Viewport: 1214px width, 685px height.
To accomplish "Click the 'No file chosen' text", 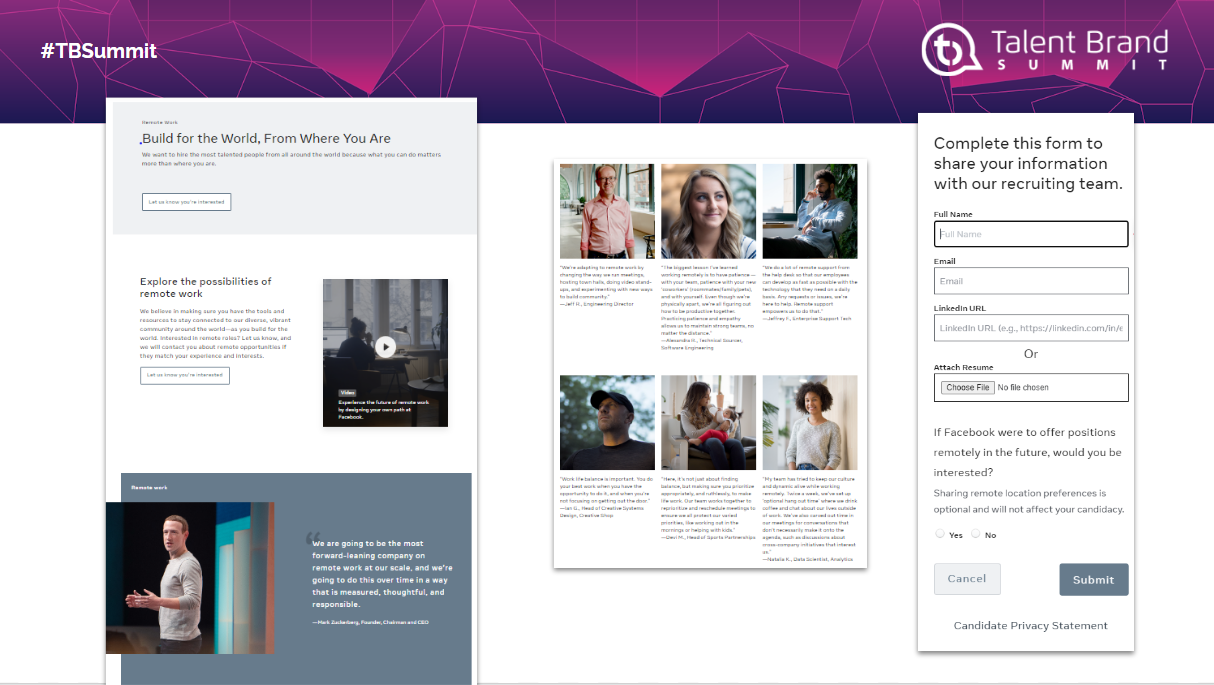I will click(1023, 387).
